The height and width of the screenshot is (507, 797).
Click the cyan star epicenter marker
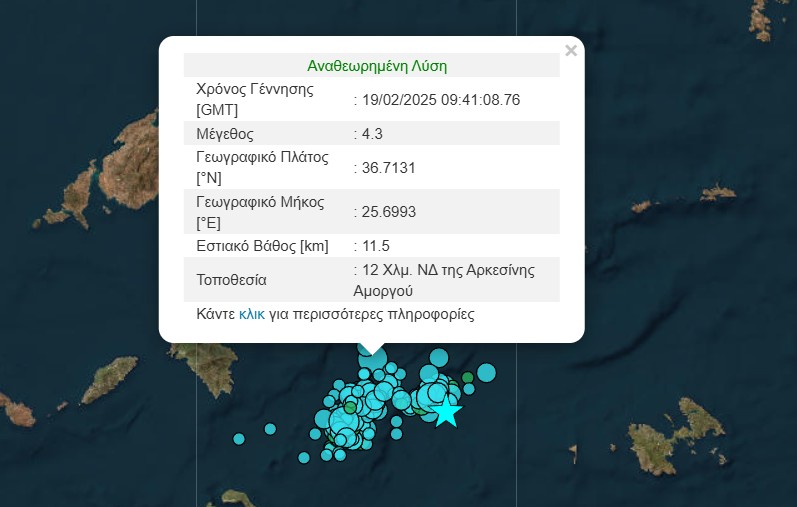click(x=446, y=411)
